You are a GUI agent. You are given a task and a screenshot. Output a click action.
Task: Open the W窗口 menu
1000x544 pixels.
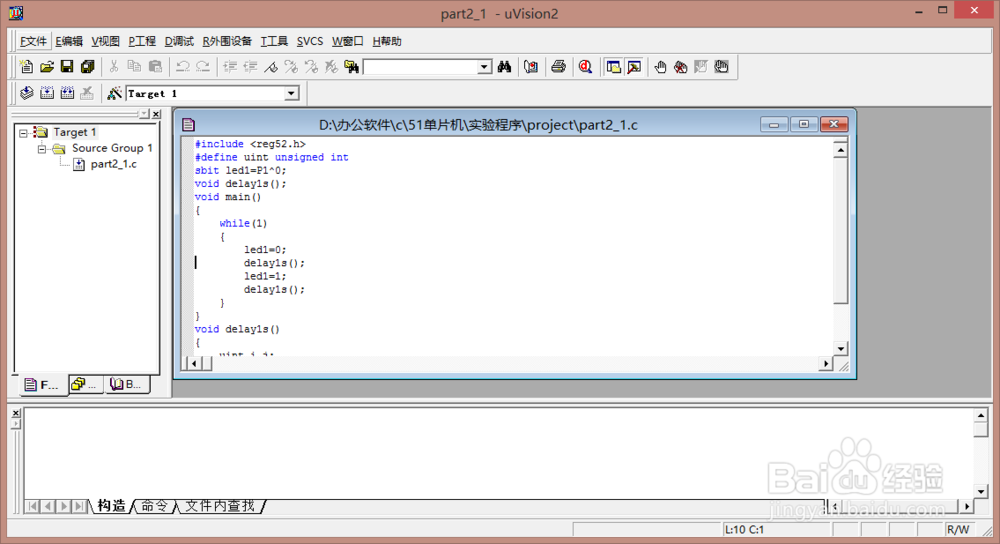[348, 41]
